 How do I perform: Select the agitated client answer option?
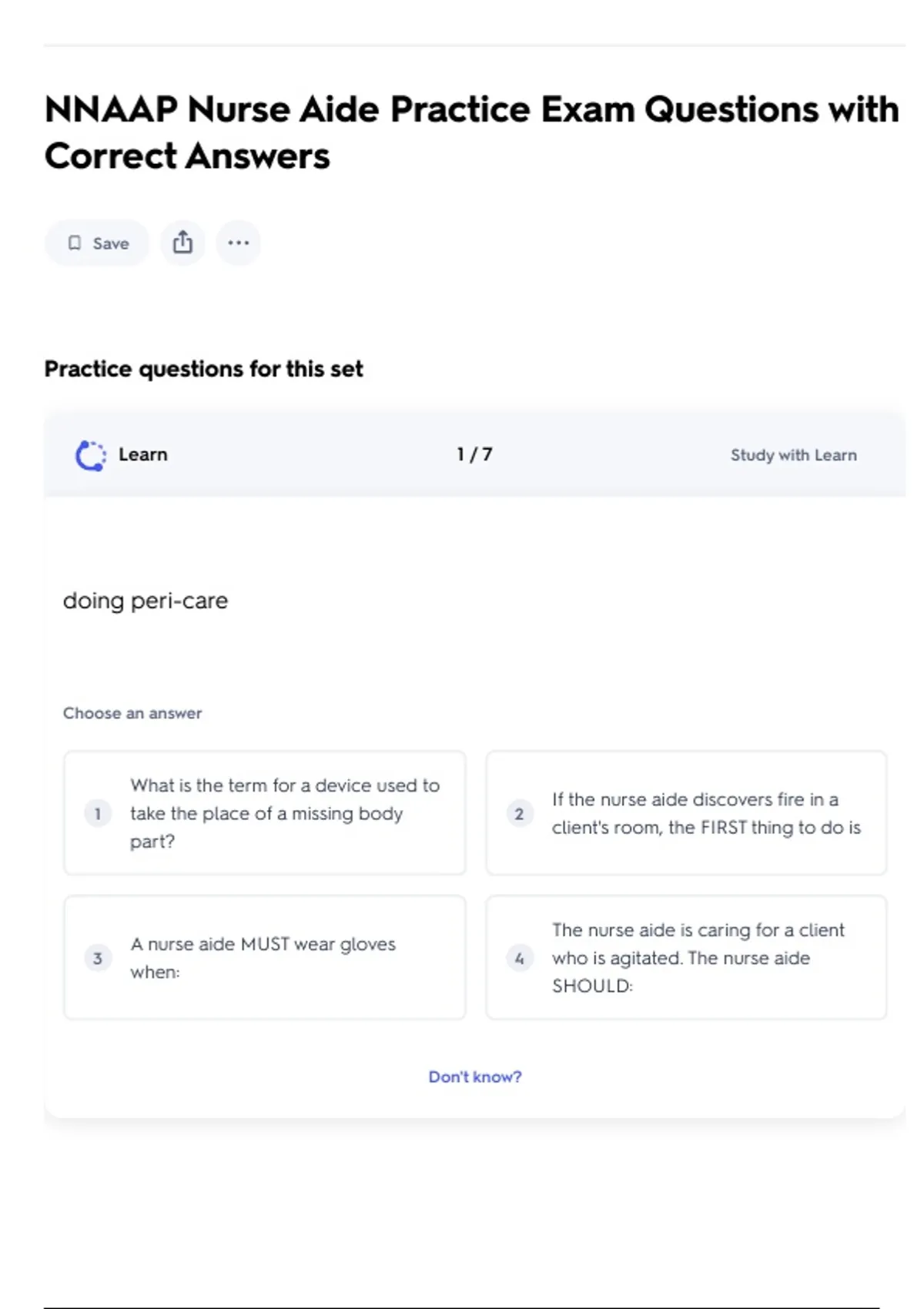click(698, 958)
